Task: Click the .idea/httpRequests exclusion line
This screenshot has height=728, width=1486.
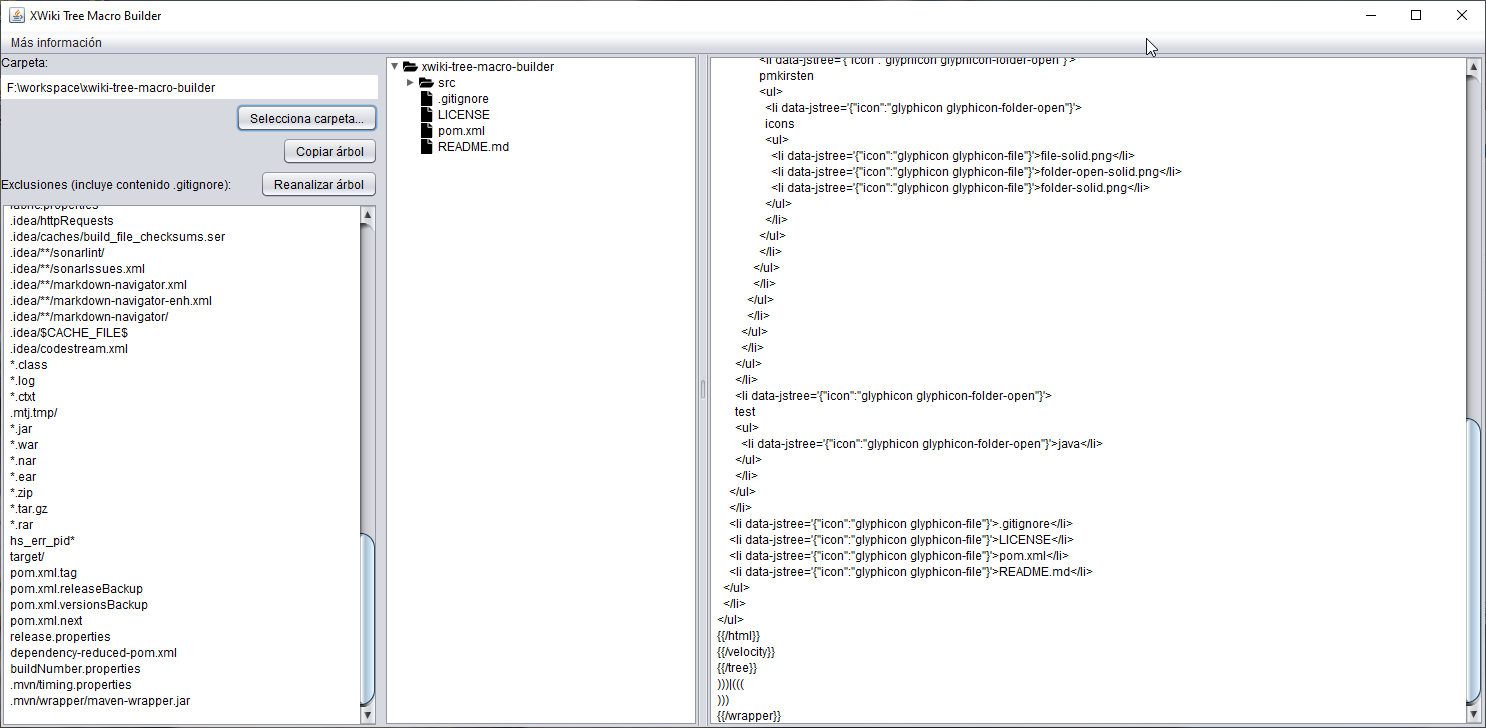Action: (61, 221)
